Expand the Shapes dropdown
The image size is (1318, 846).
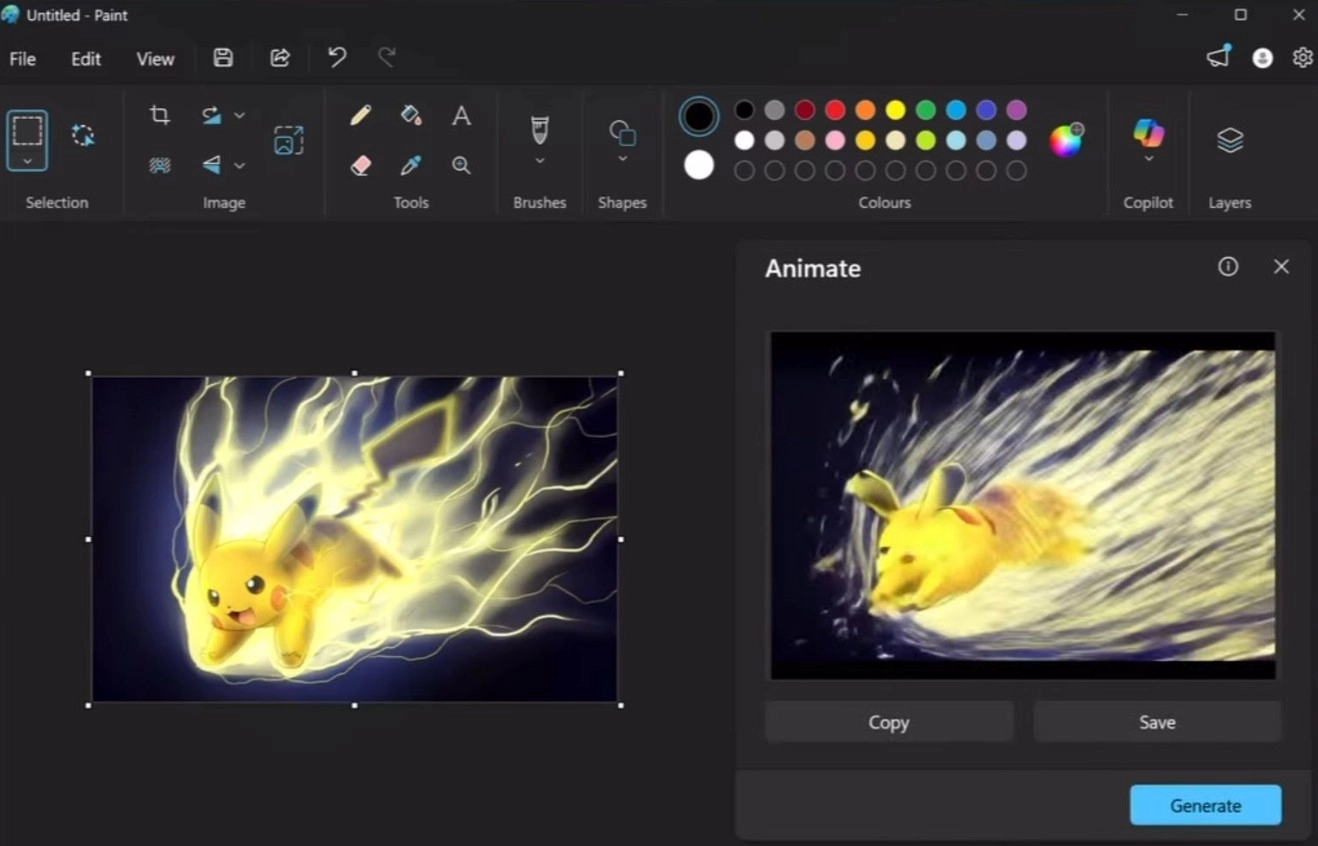coord(622,159)
